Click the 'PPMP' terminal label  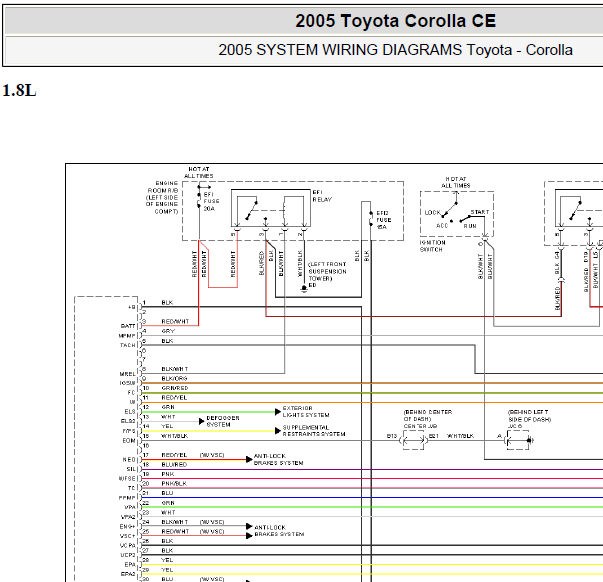(x=127, y=498)
